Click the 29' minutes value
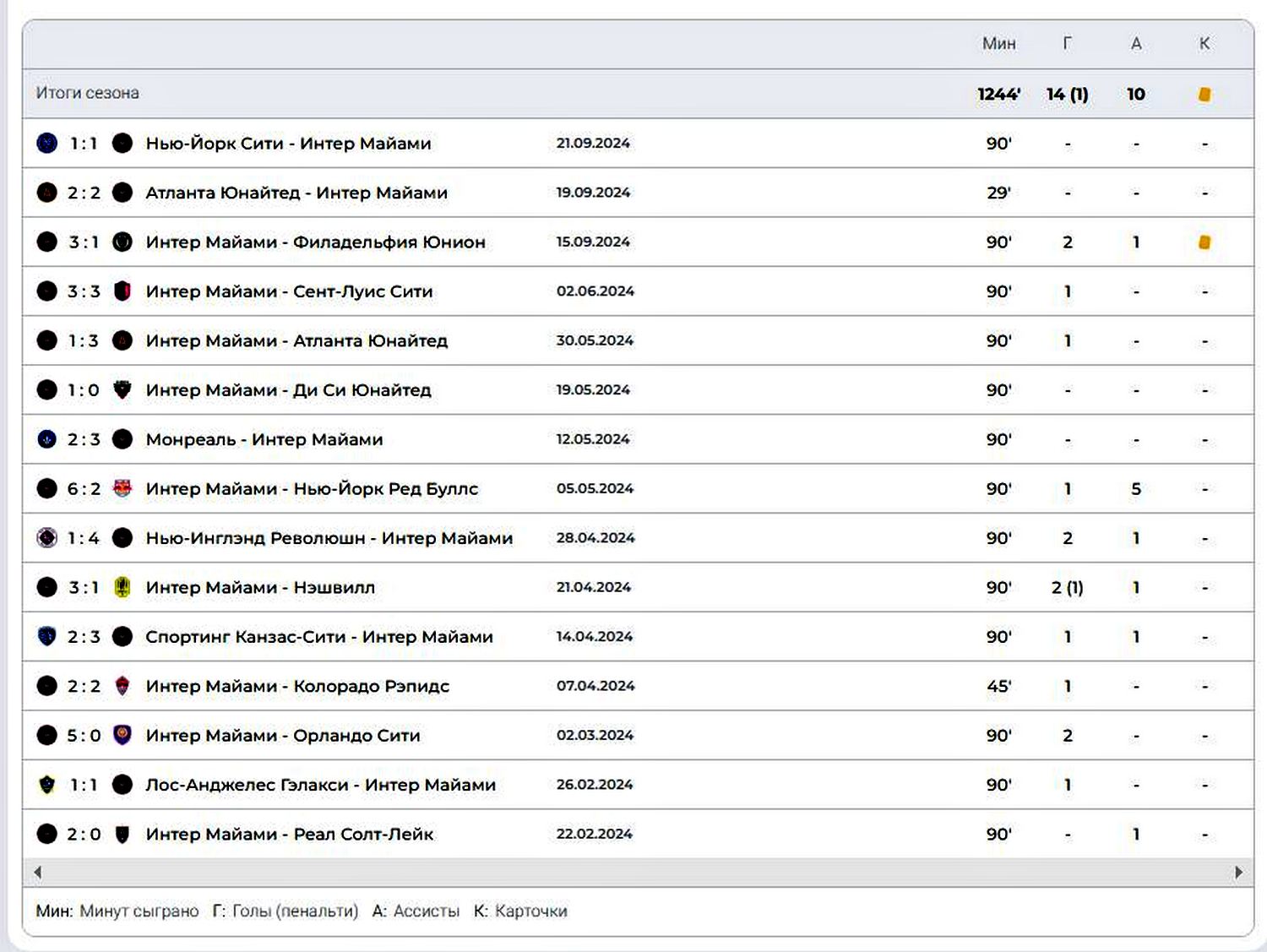 (x=998, y=193)
